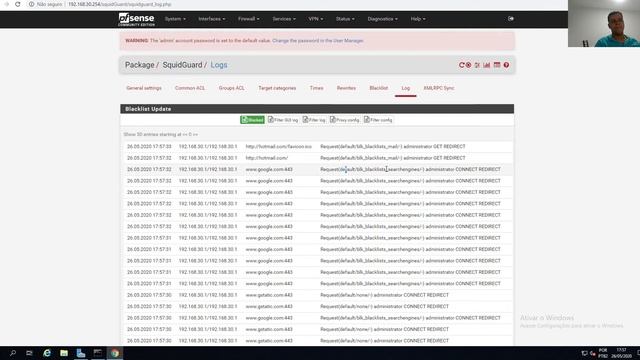Click the Logs breadcrumb link
640x360 pixels.
tap(219, 65)
